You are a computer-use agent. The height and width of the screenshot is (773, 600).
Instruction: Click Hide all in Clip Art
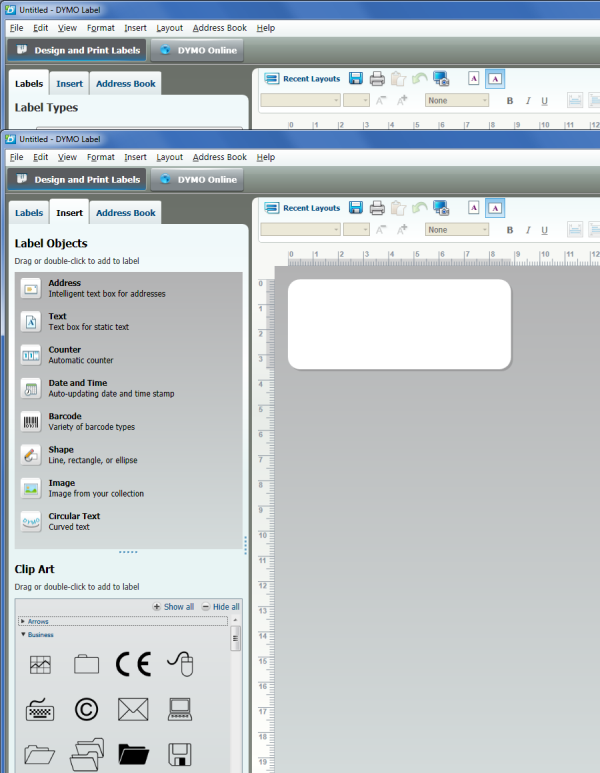point(220,607)
